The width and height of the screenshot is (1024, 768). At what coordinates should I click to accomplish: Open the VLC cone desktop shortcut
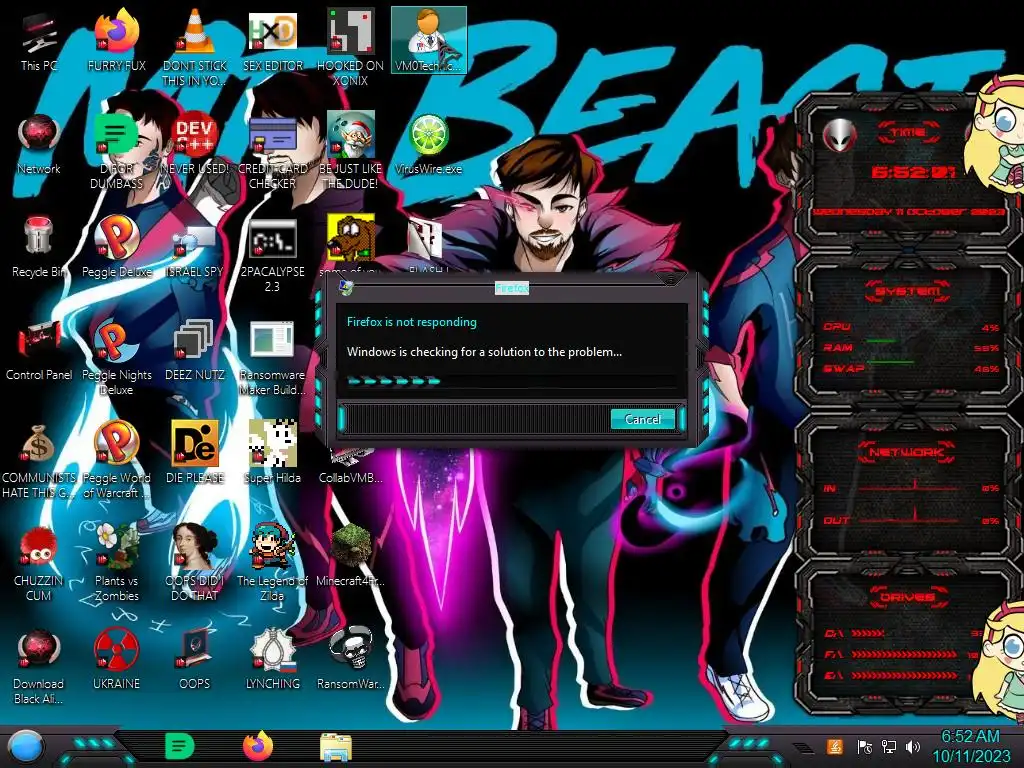click(195, 49)
